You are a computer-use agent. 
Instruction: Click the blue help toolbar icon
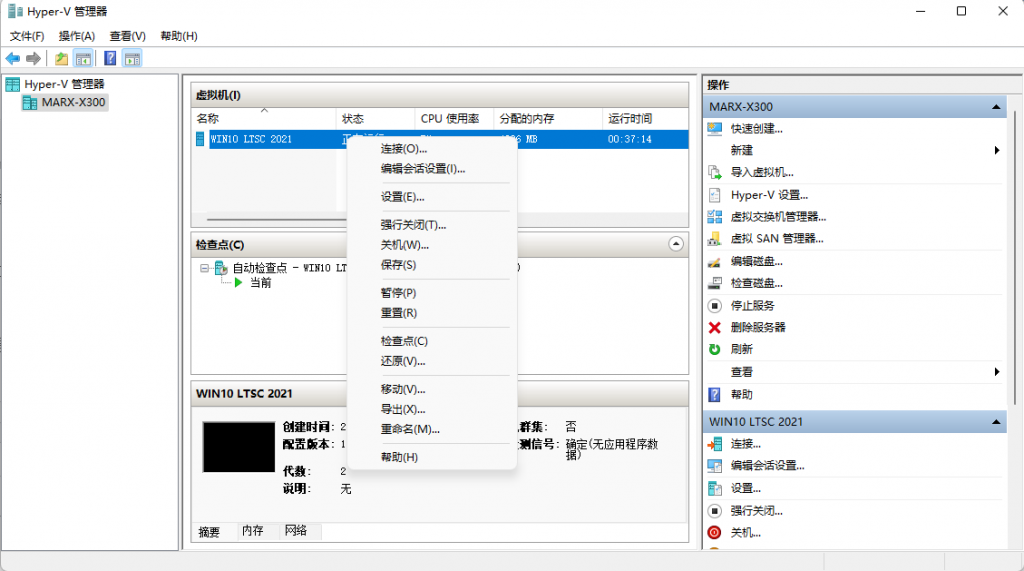coord(110,58)
